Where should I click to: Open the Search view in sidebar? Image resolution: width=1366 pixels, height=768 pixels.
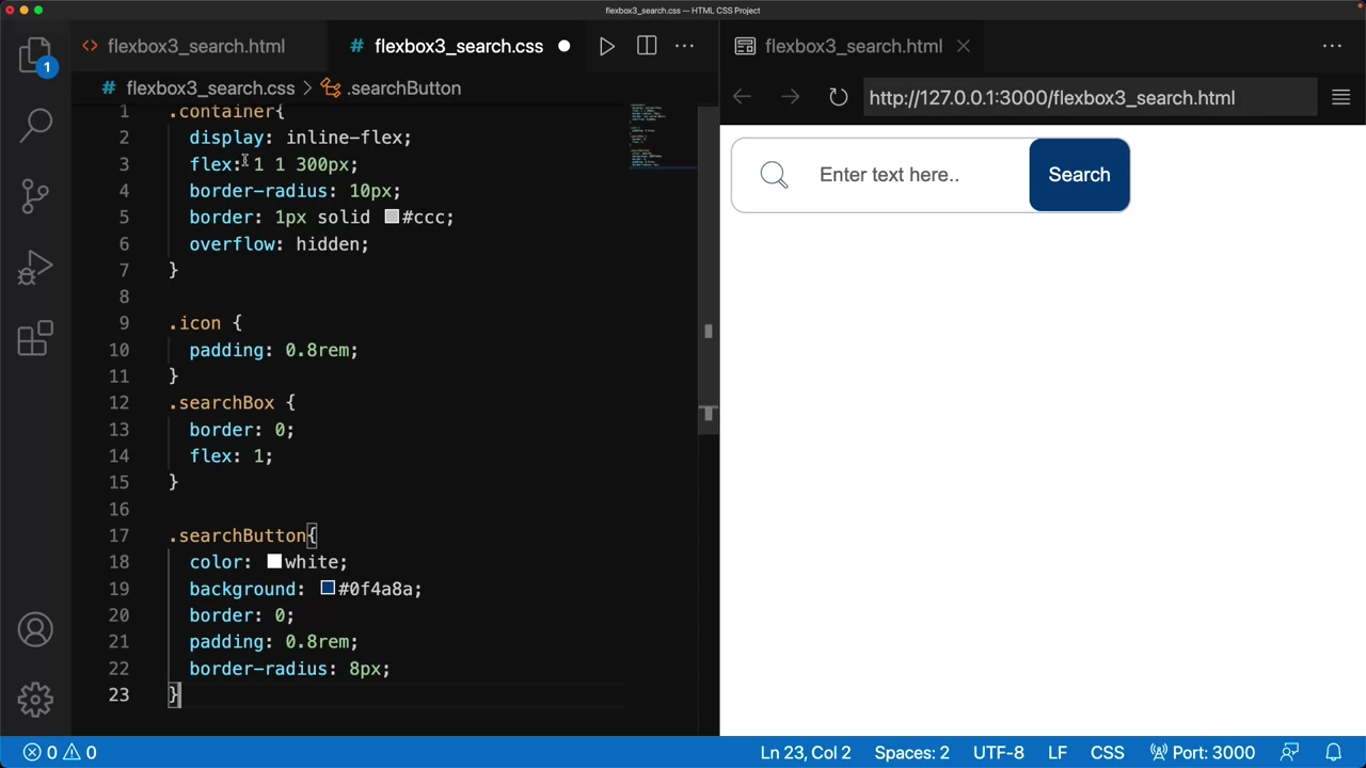pyautogui.click(x=35, y=125)
